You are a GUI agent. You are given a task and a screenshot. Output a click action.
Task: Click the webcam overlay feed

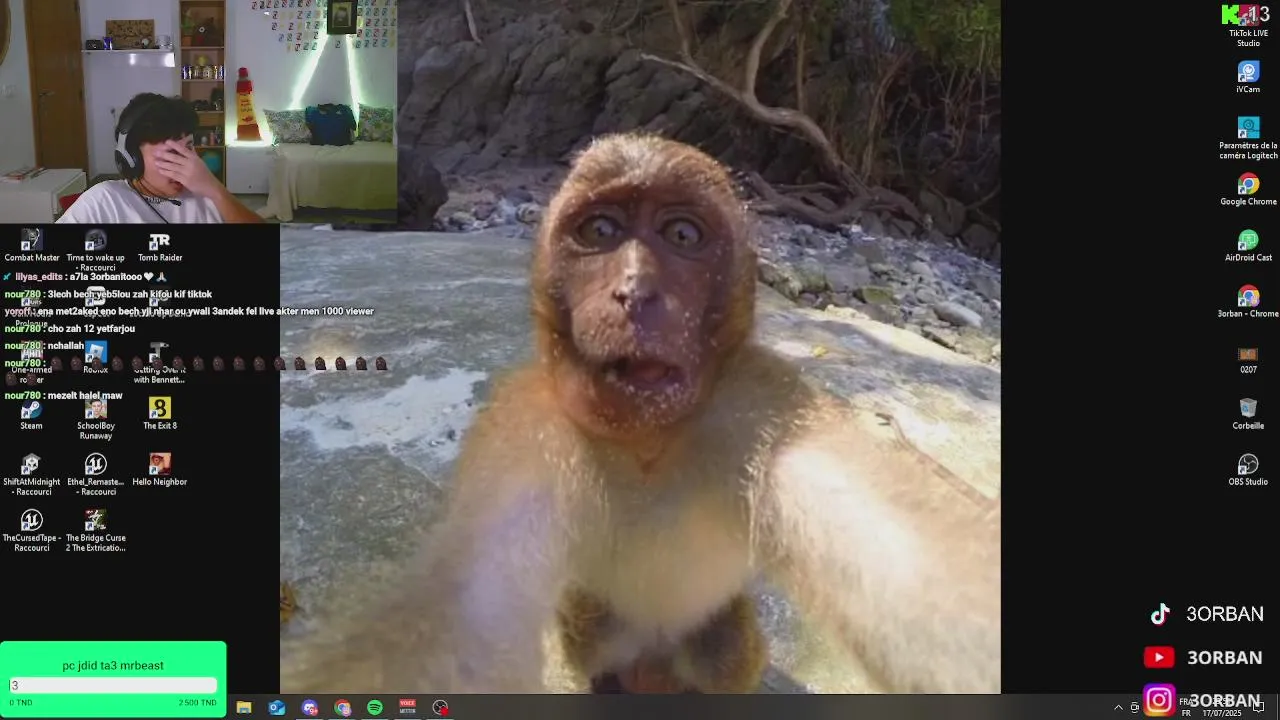[x=198, y=111]
